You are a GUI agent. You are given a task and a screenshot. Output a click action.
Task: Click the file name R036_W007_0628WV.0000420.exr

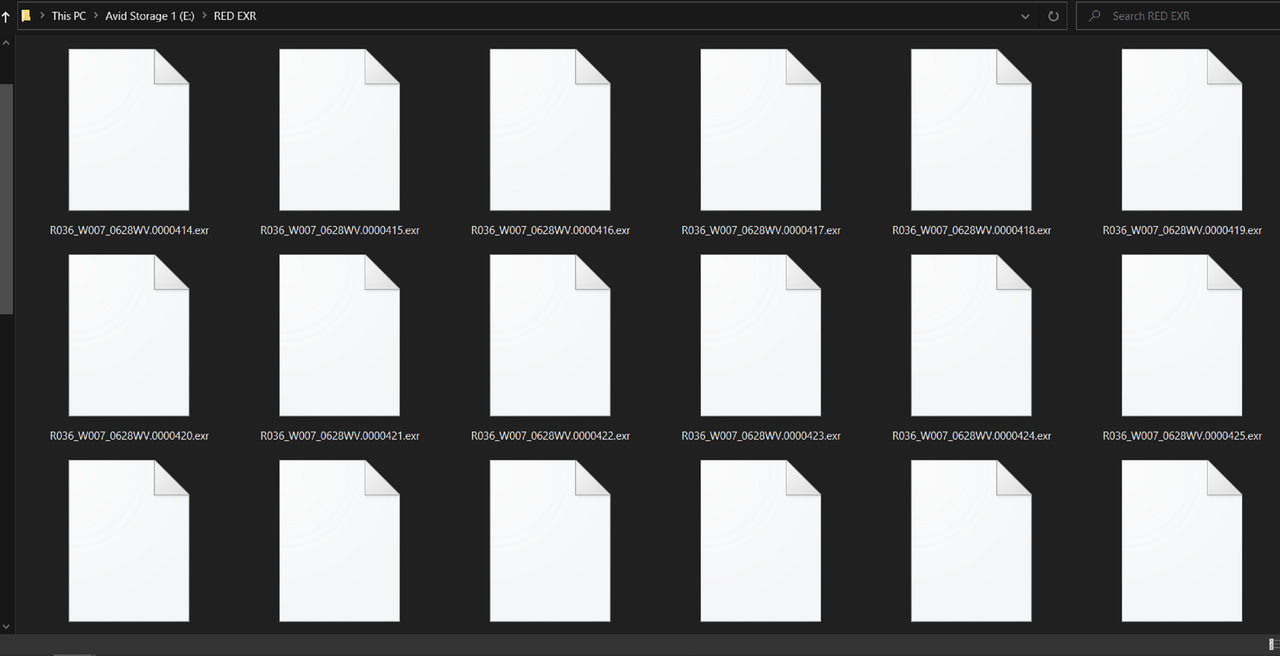pos(129,436)
